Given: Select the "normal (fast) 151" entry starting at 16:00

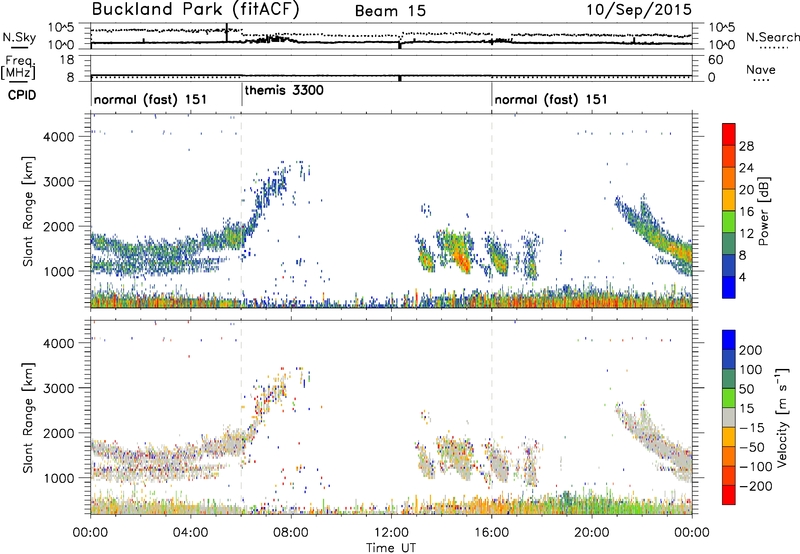Looking at the screenshot, I should click(x=551, y=99).
